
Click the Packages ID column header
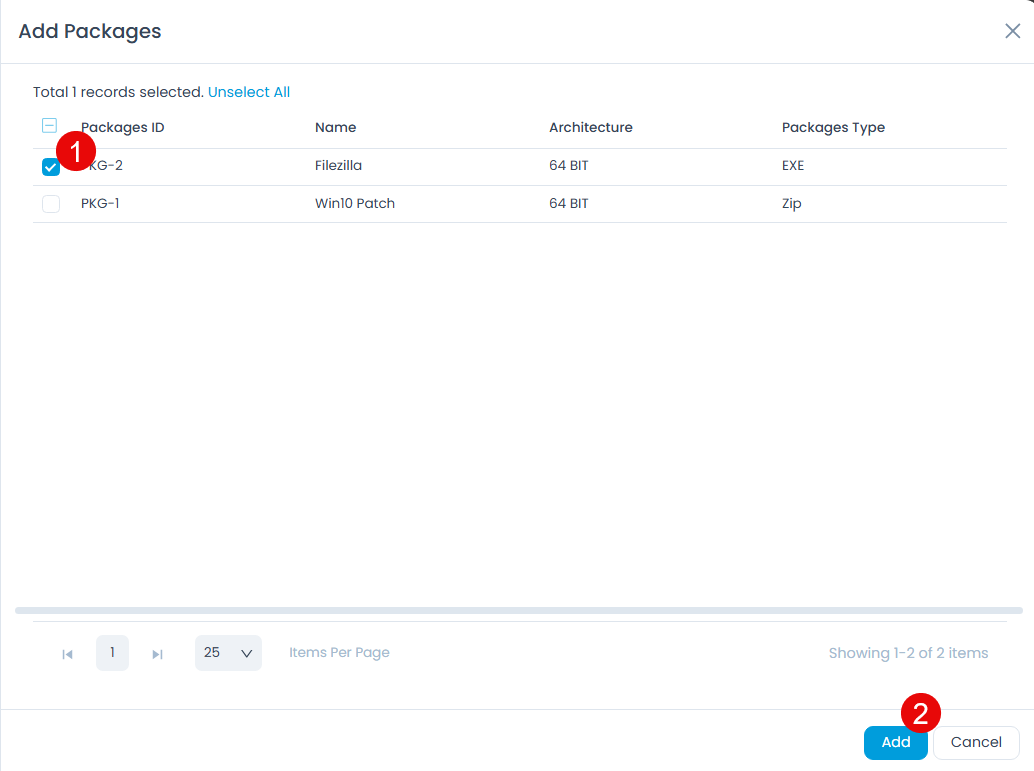click(122, 127)
